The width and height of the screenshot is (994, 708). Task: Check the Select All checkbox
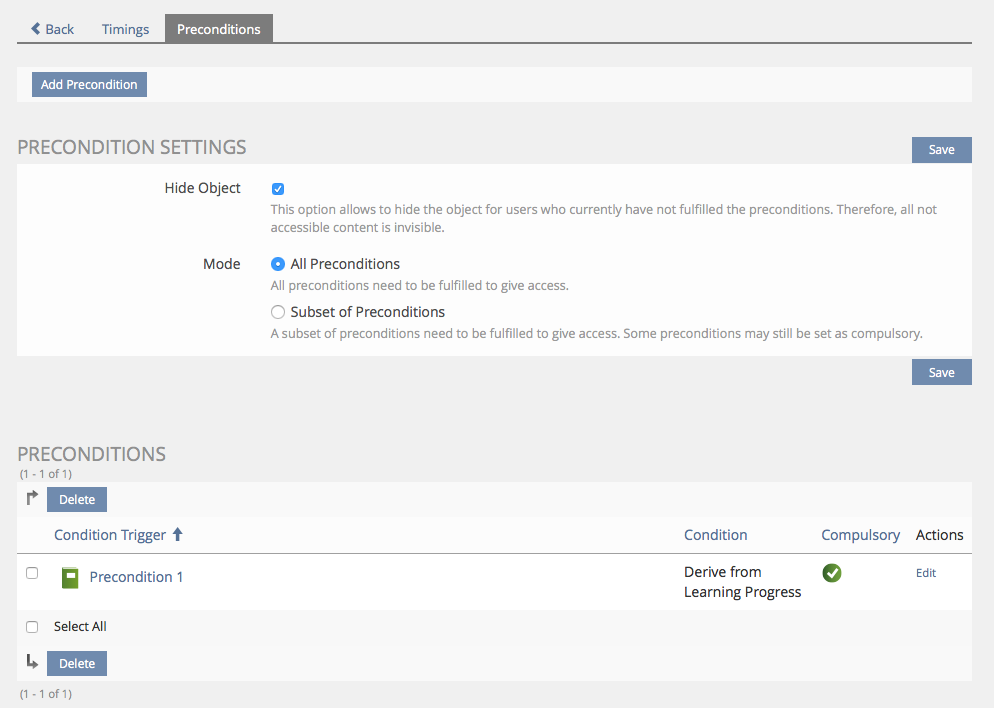coord(32,627)
